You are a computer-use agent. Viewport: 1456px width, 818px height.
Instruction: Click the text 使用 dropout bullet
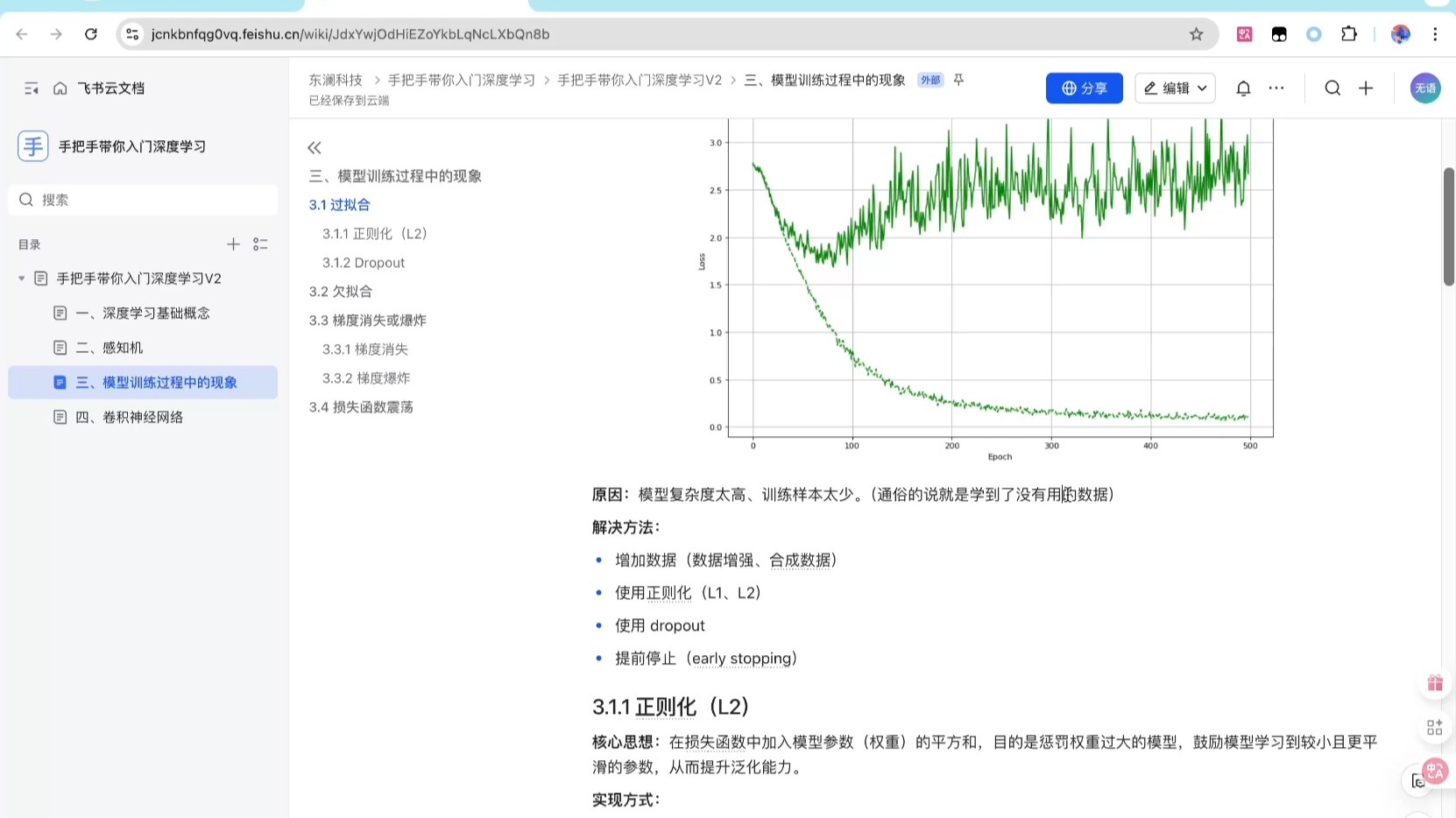(x=660, y=625)
